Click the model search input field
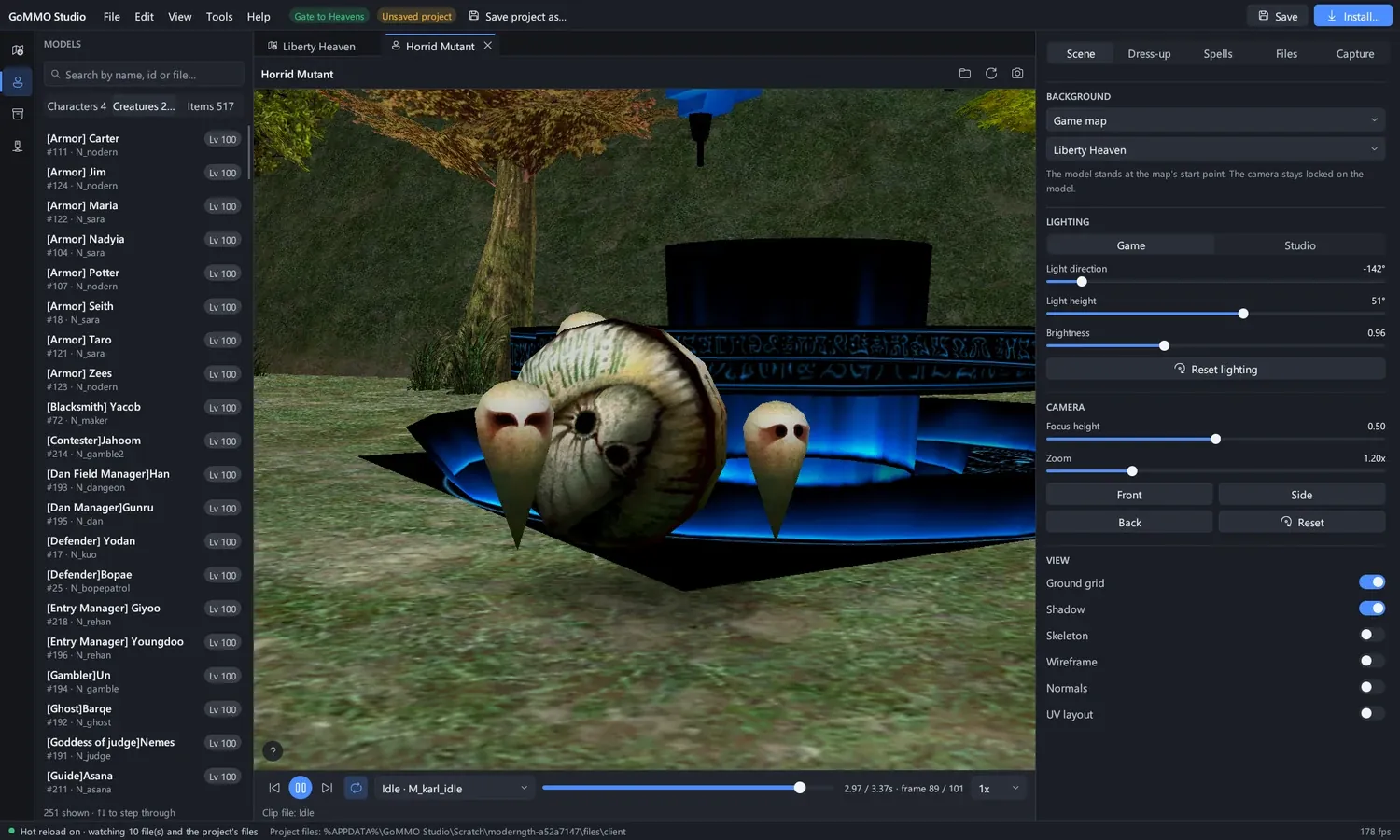Image resolution: width=1400 pixels, height=840 pixels. pyautogui.click(x=144, y=75)
